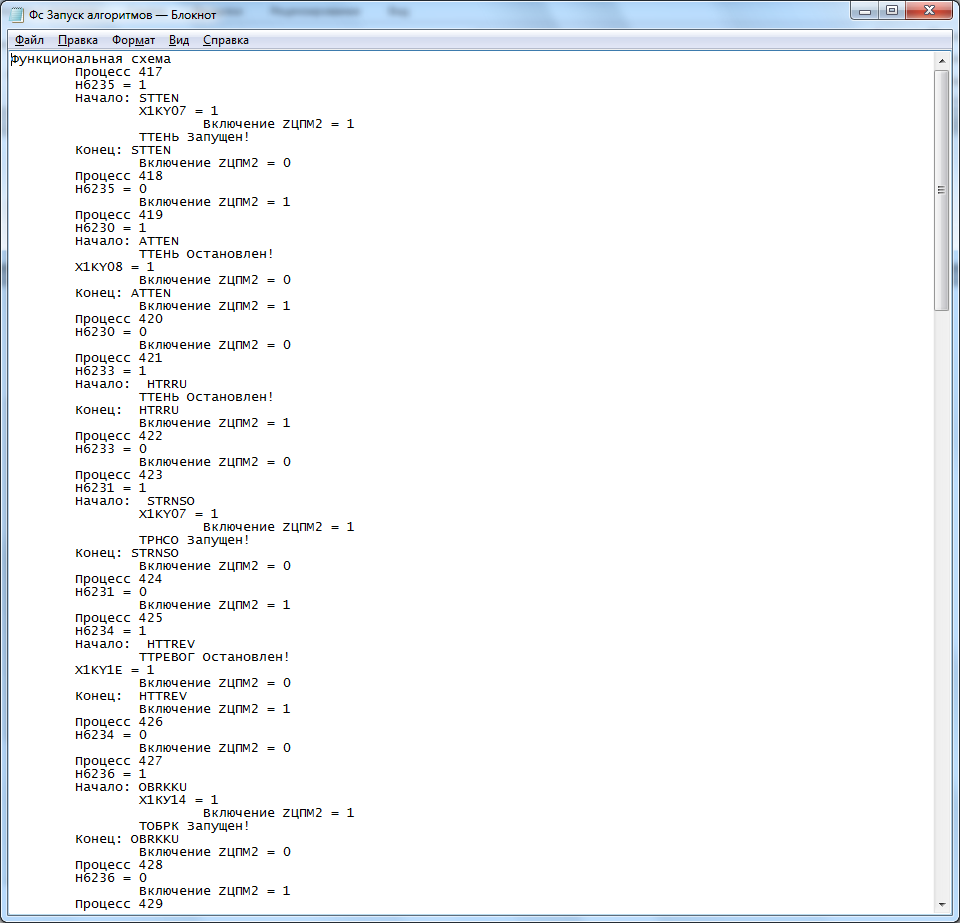This screenshot has height=923, width=960.
Task: Click the line 'Н6230 = 0'
Action: (111, 332)
